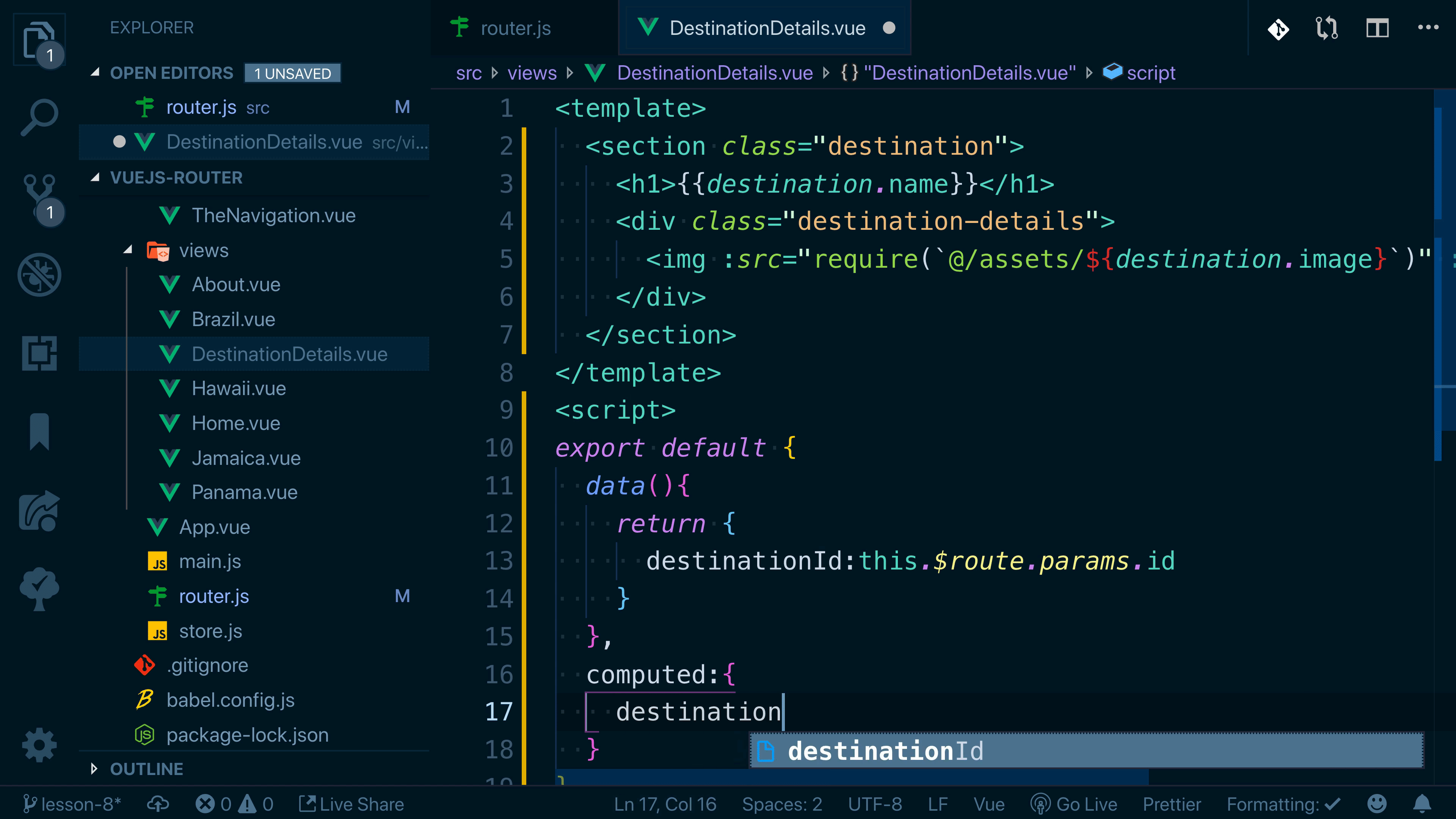This screenshot has height=819, width=1456.
Task: Click the lesson-8 git branch indicator
Action: click(x=72, y=804)
